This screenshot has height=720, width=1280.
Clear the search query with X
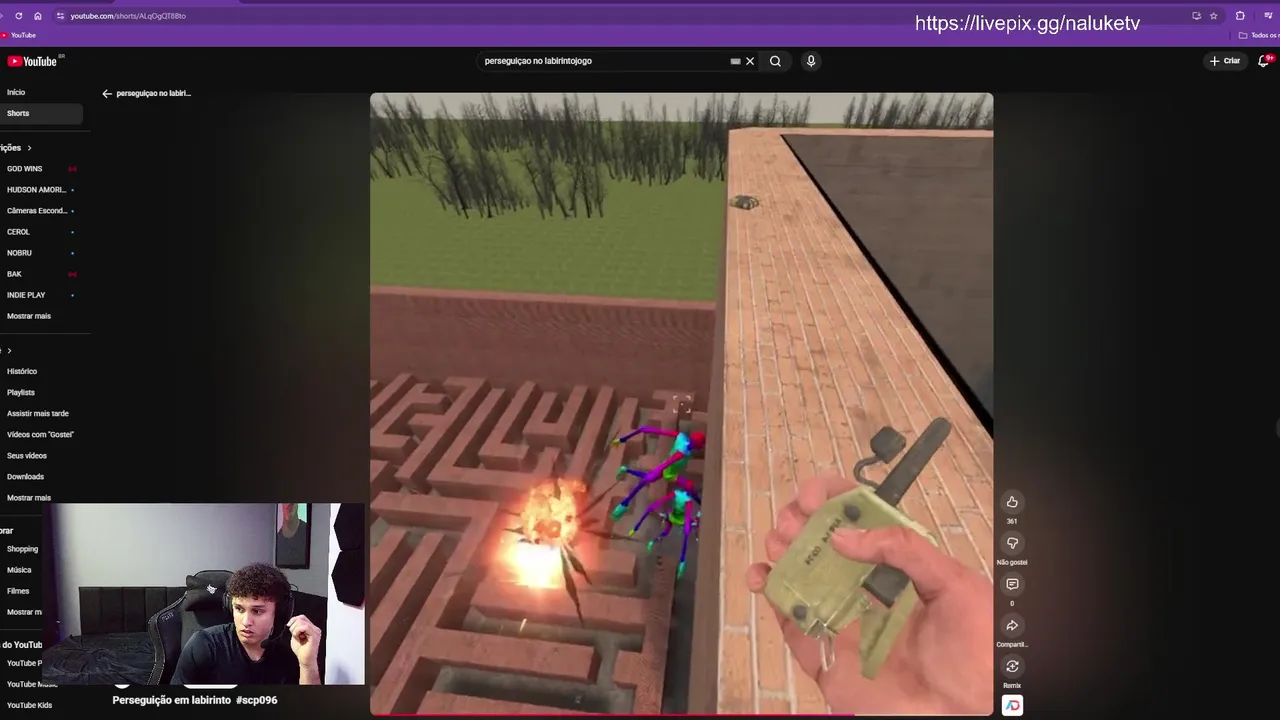(x=750, y=61)
